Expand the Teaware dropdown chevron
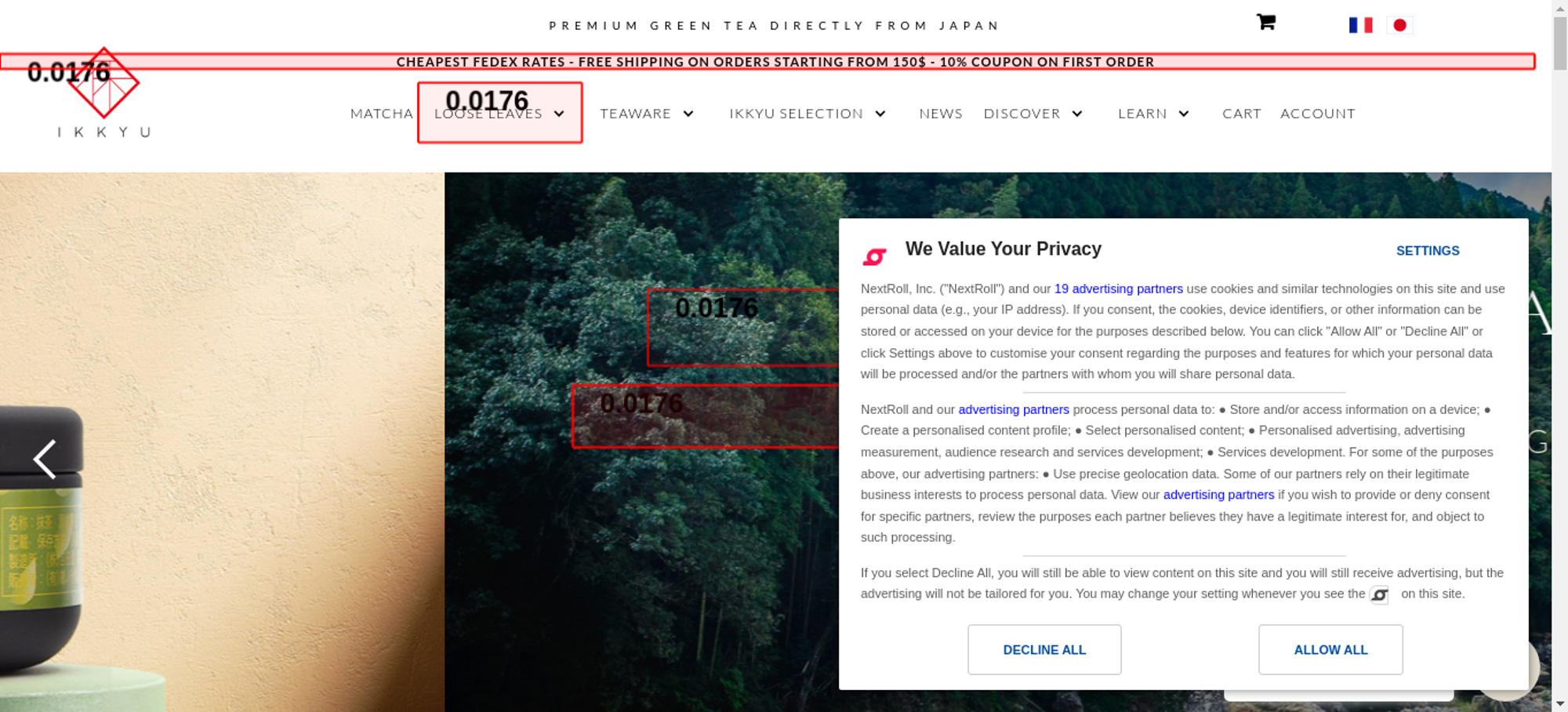The image size is (1568, 712). point(688,114)
